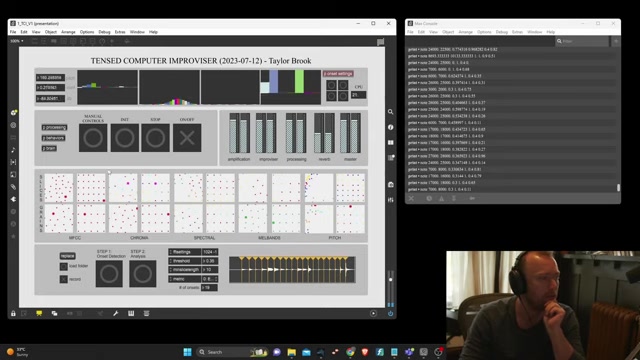
Task: Click the threshold number box
Action: click(210, 261)
